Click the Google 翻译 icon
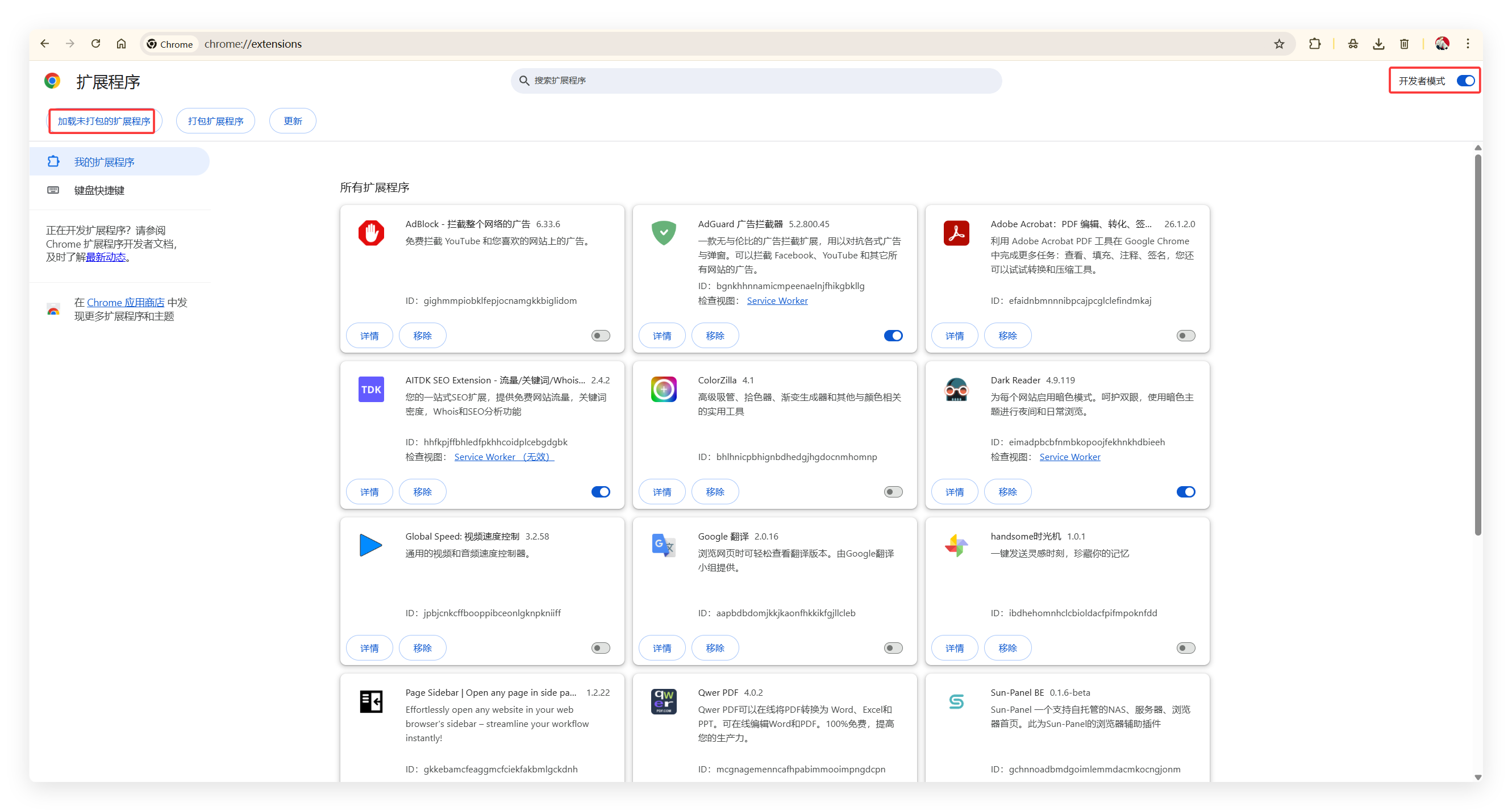 pos(663,545)
